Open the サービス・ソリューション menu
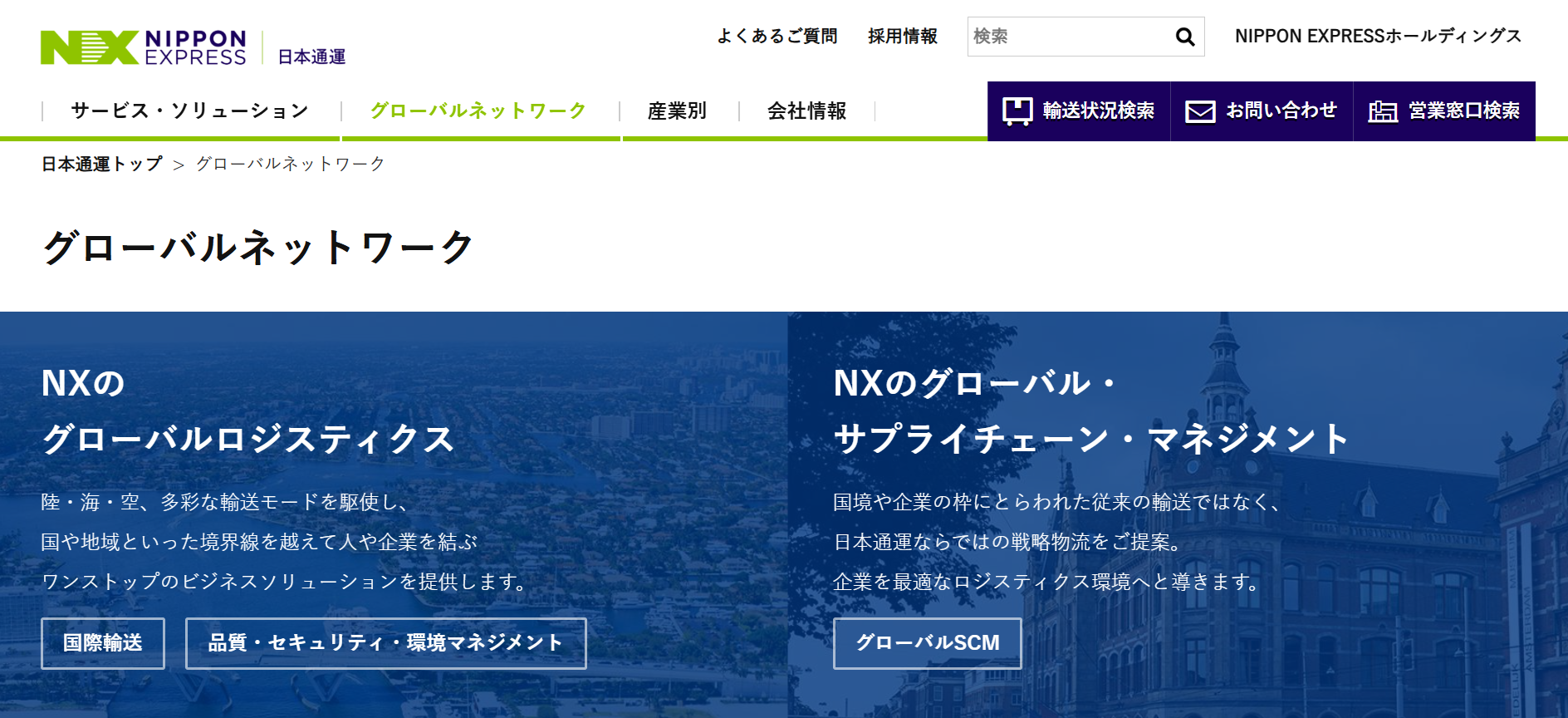 pyautogui.click(x=190, y=111)
